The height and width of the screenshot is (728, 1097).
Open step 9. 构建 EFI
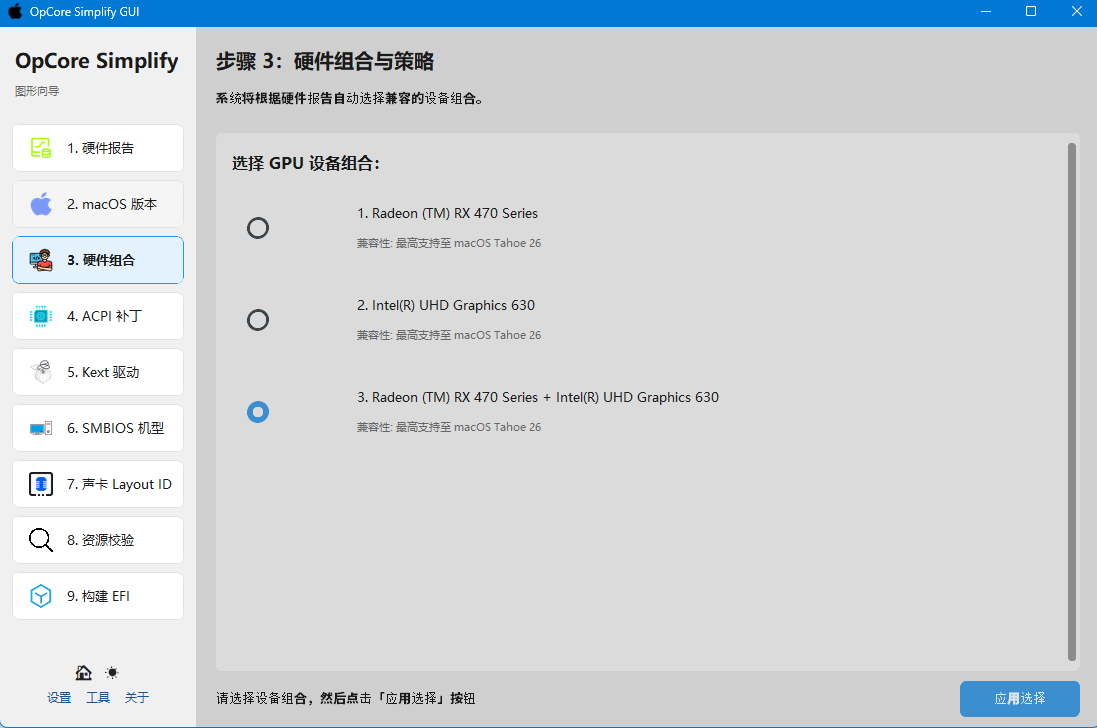tap(98, 596)
